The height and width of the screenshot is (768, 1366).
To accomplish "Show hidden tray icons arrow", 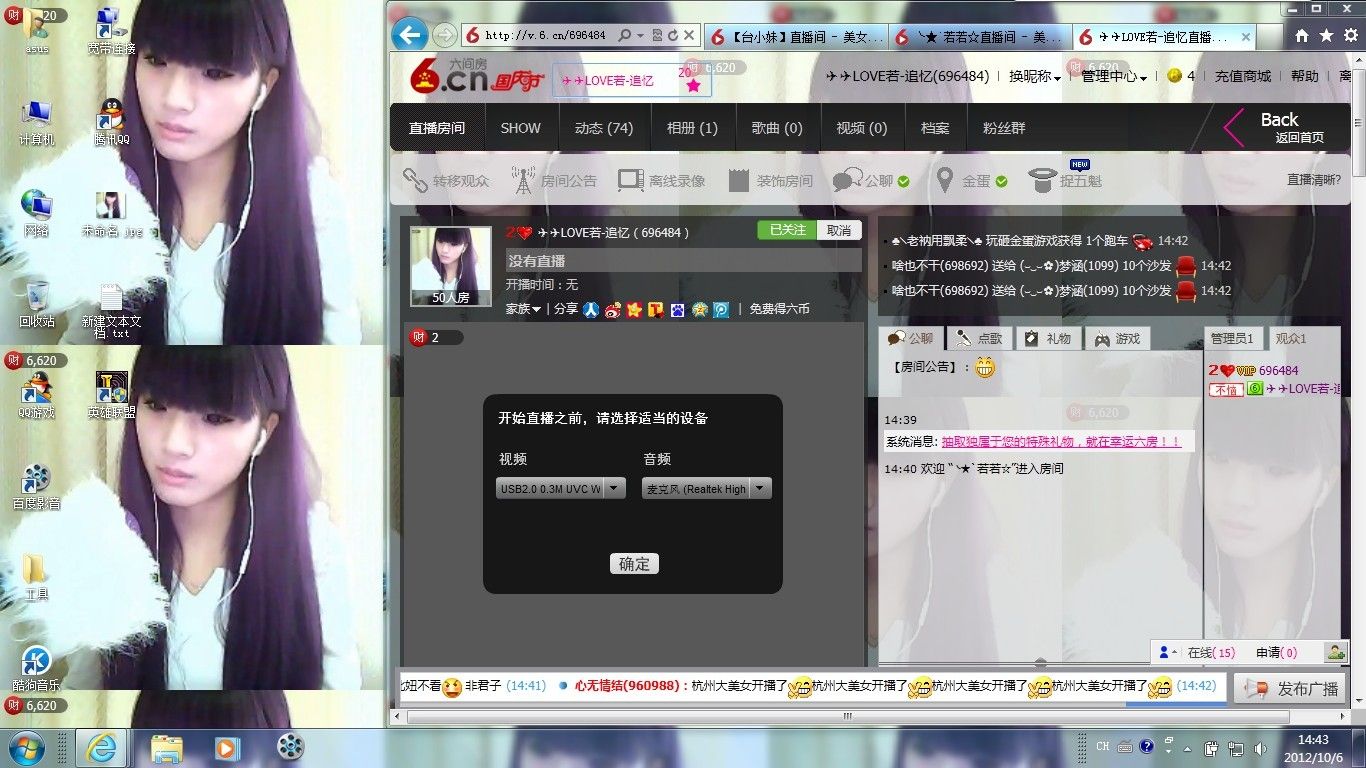I will [1187, 747].
